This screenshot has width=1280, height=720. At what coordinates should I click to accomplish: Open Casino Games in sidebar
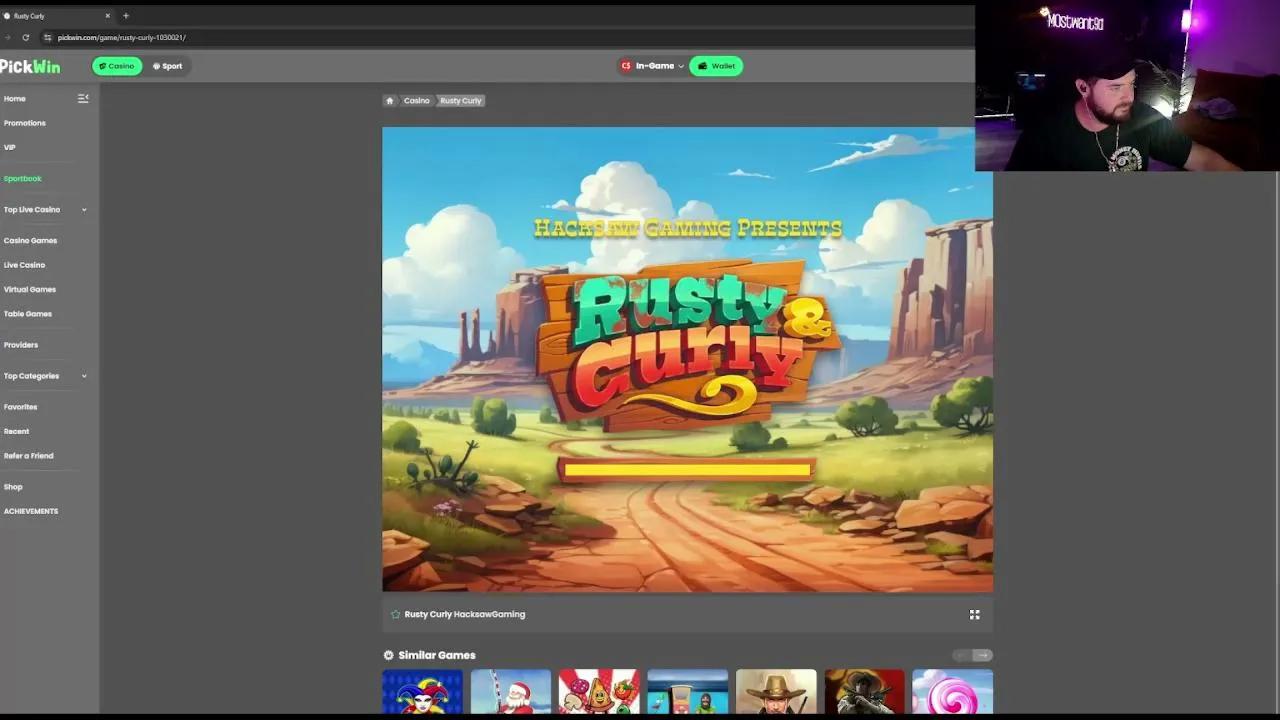(30, 240)
